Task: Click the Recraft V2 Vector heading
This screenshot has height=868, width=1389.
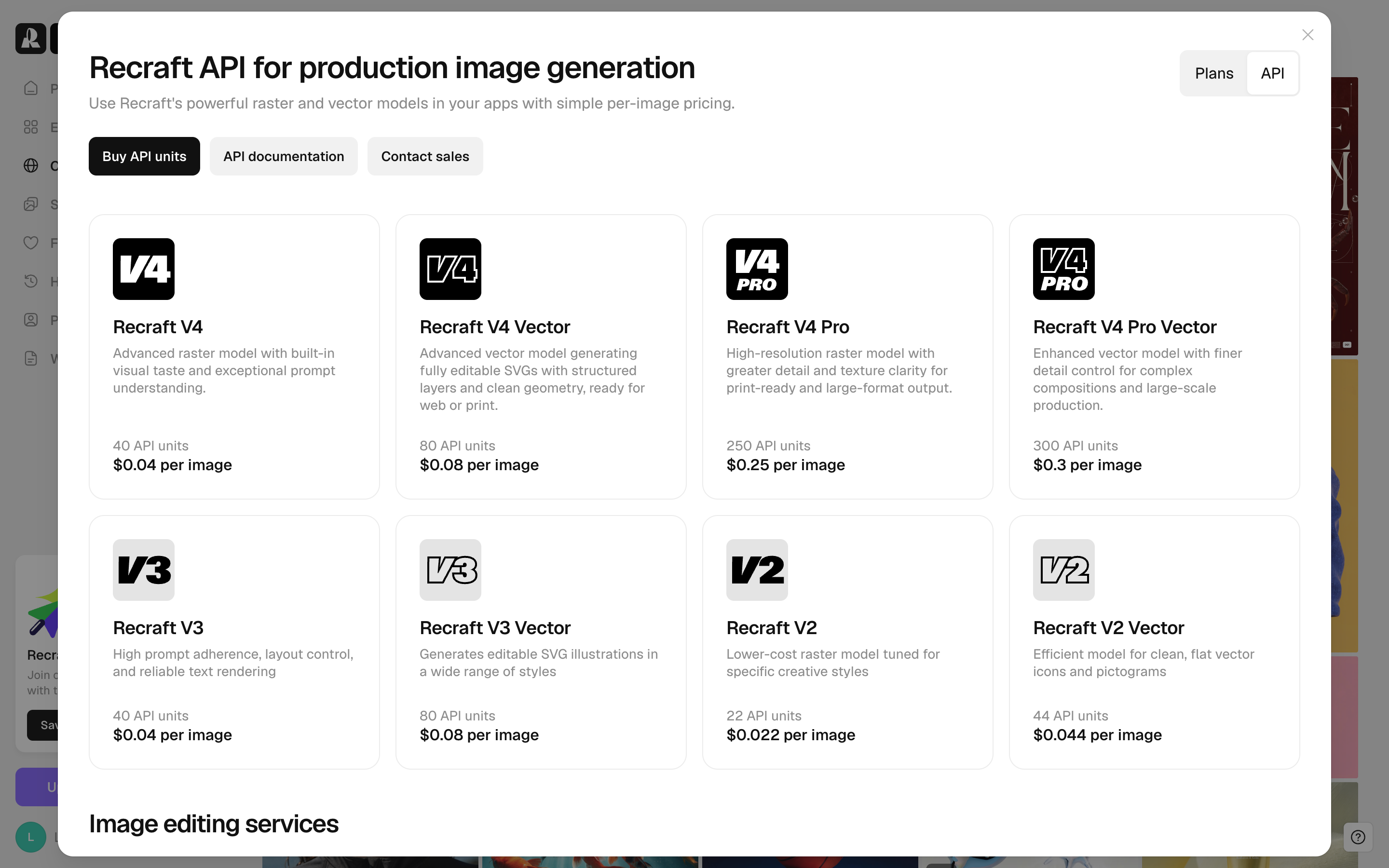Action: tap(1108, 627)
